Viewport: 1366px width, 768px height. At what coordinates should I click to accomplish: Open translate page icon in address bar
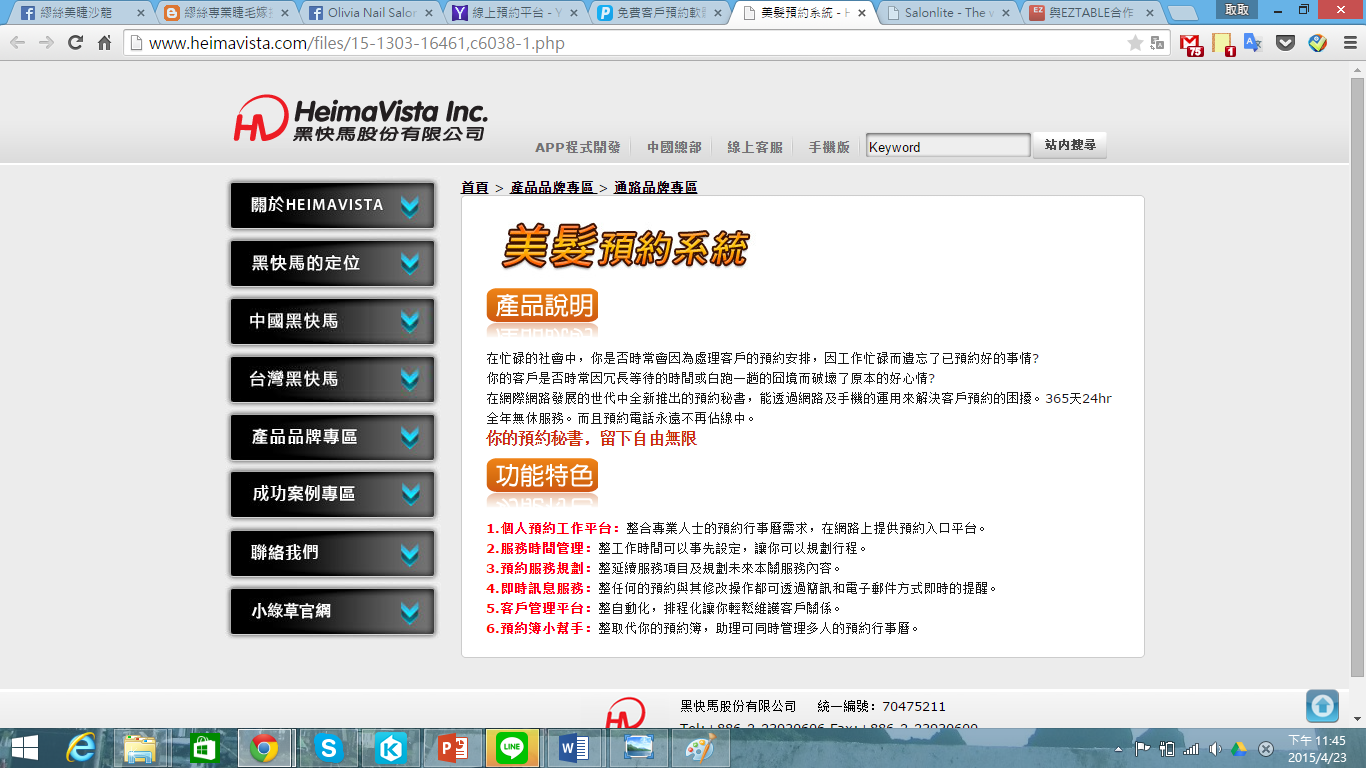(1158, 43)
